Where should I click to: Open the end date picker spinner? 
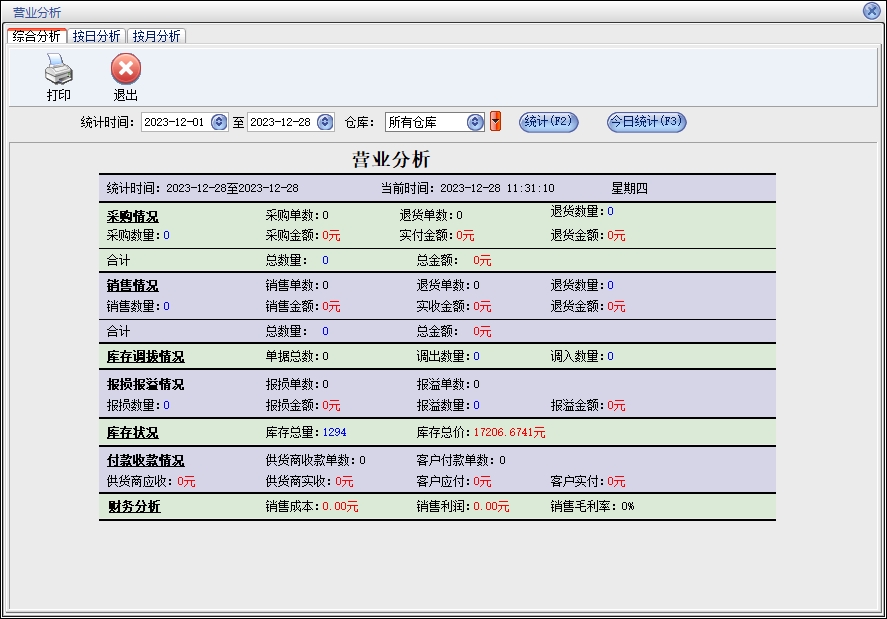point(325,122)
